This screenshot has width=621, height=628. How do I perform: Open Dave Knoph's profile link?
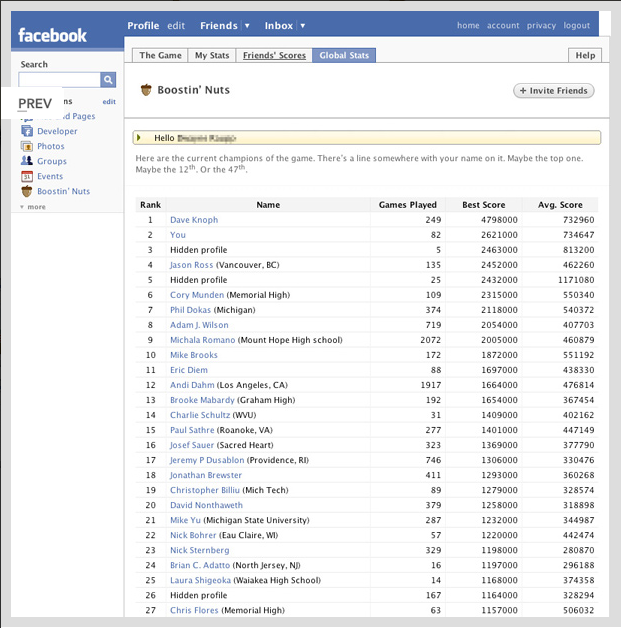point(194,220)
